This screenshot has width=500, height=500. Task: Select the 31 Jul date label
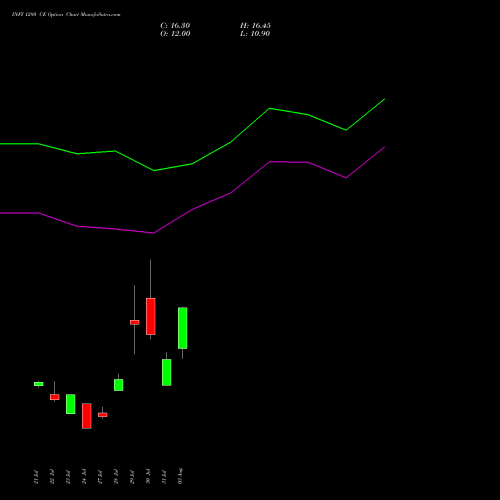tap(164, 477)
